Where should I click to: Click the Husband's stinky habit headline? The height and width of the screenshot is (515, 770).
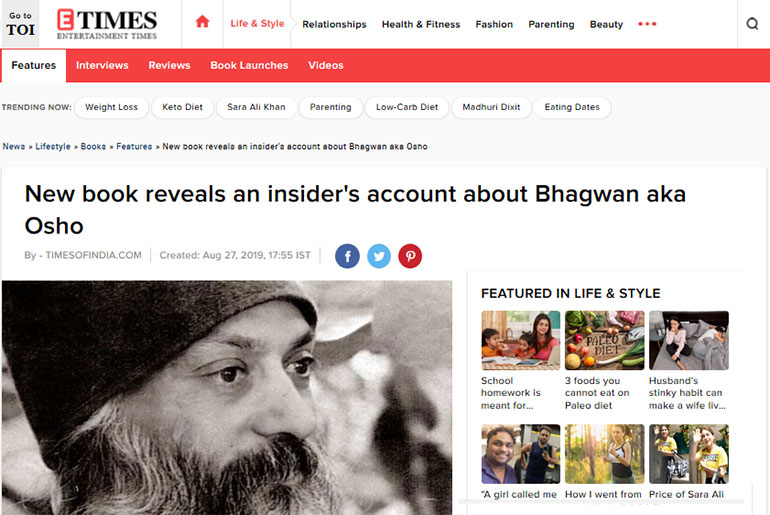point(687,393)
